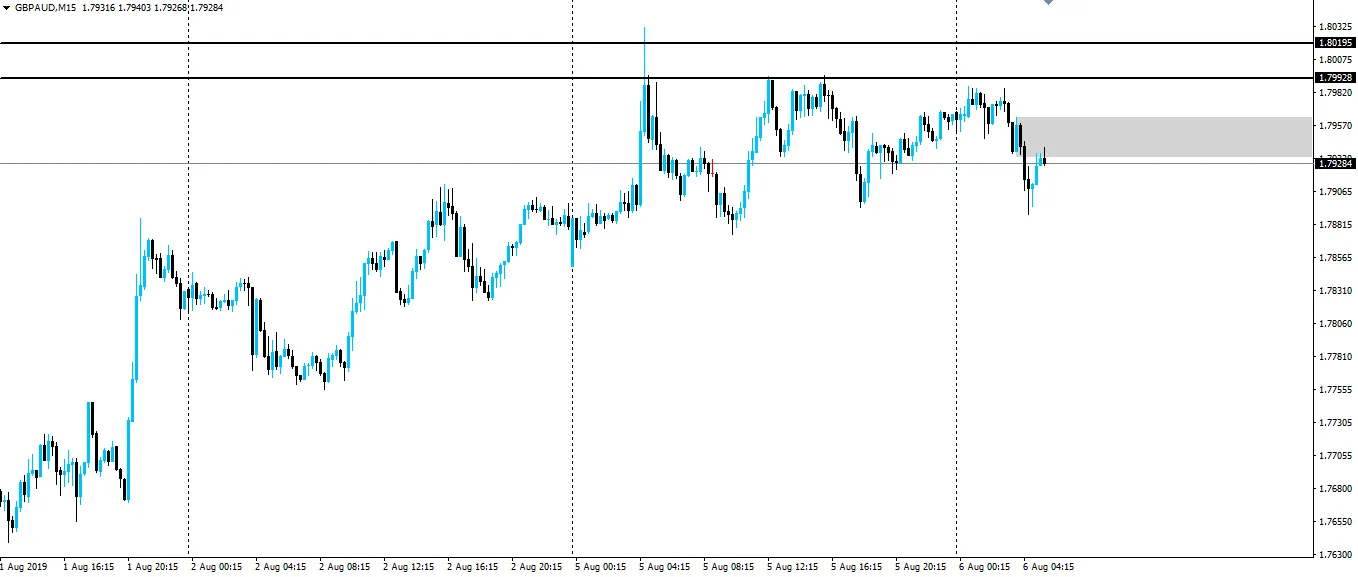The height and width of the screenshot is (577, 1358).
Task: Click the 1.77055 price scale value
Action: (1337, 456)
